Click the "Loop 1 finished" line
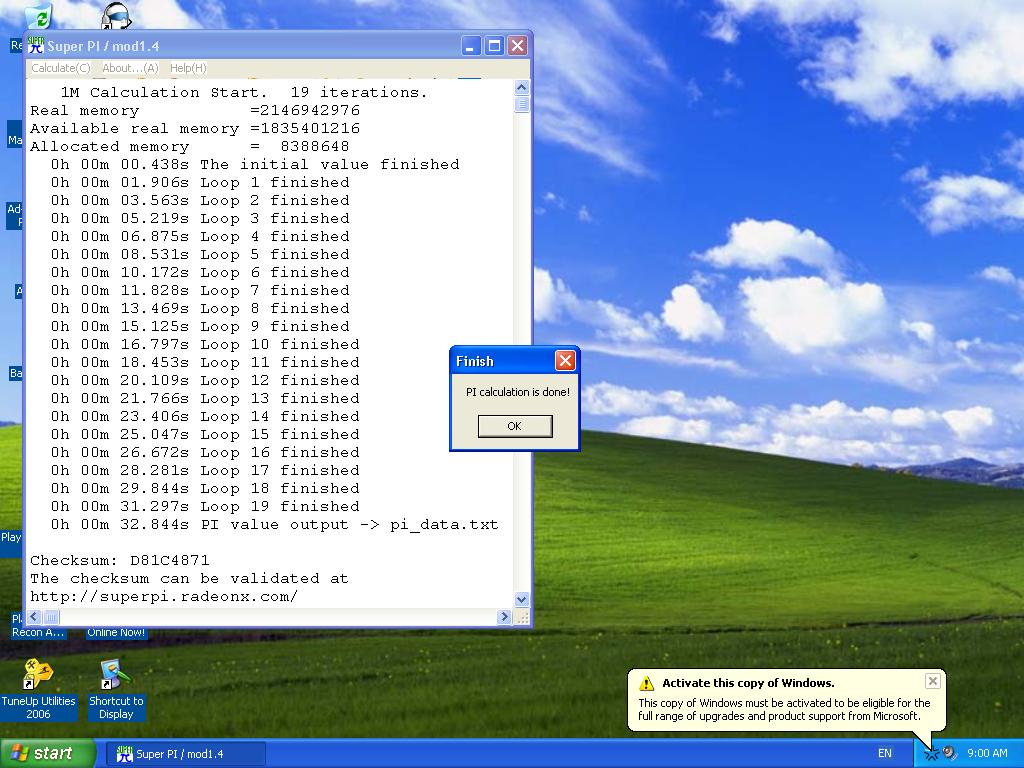The width and height of the screenshot is (1024, 768). pyautogui.click(x=200, y=182)
